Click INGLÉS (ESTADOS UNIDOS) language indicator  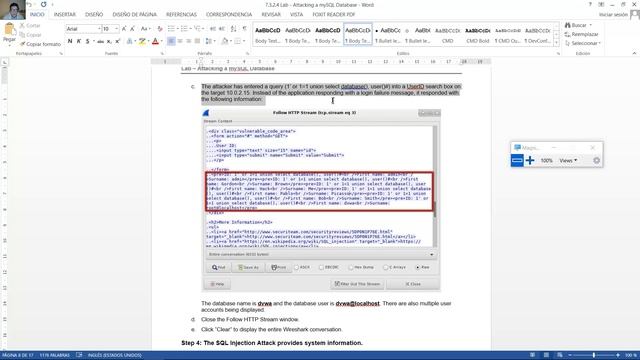115,355
